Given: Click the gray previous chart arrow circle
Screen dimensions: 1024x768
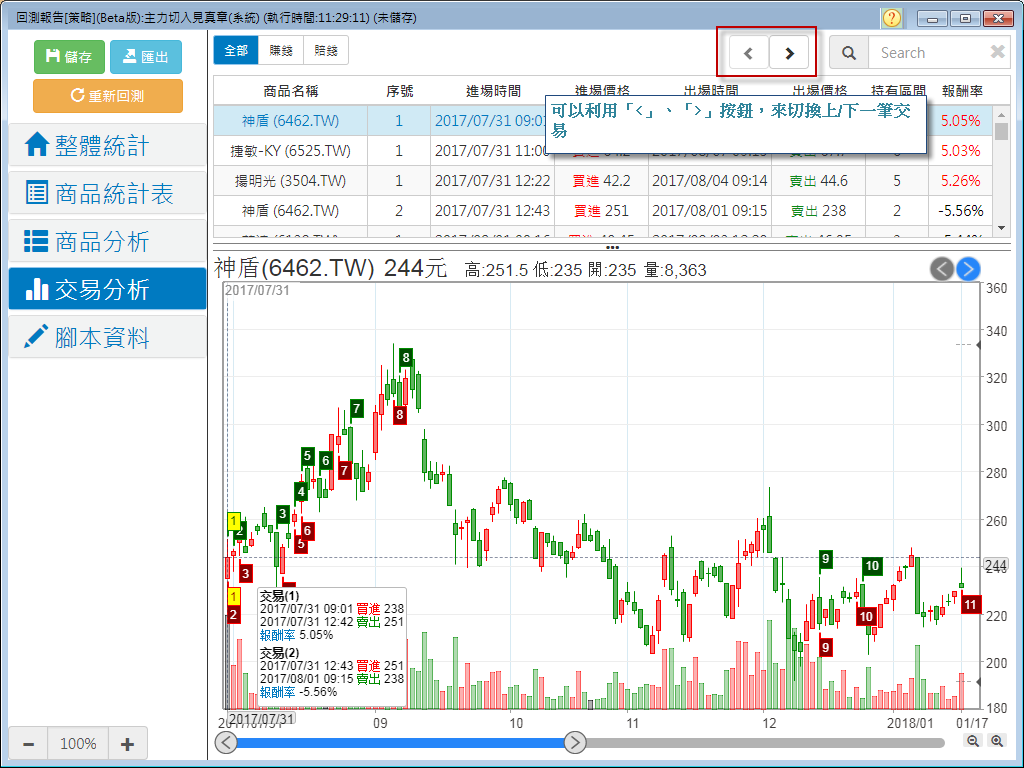Looking at the screenshot, I should coord(942,268).
